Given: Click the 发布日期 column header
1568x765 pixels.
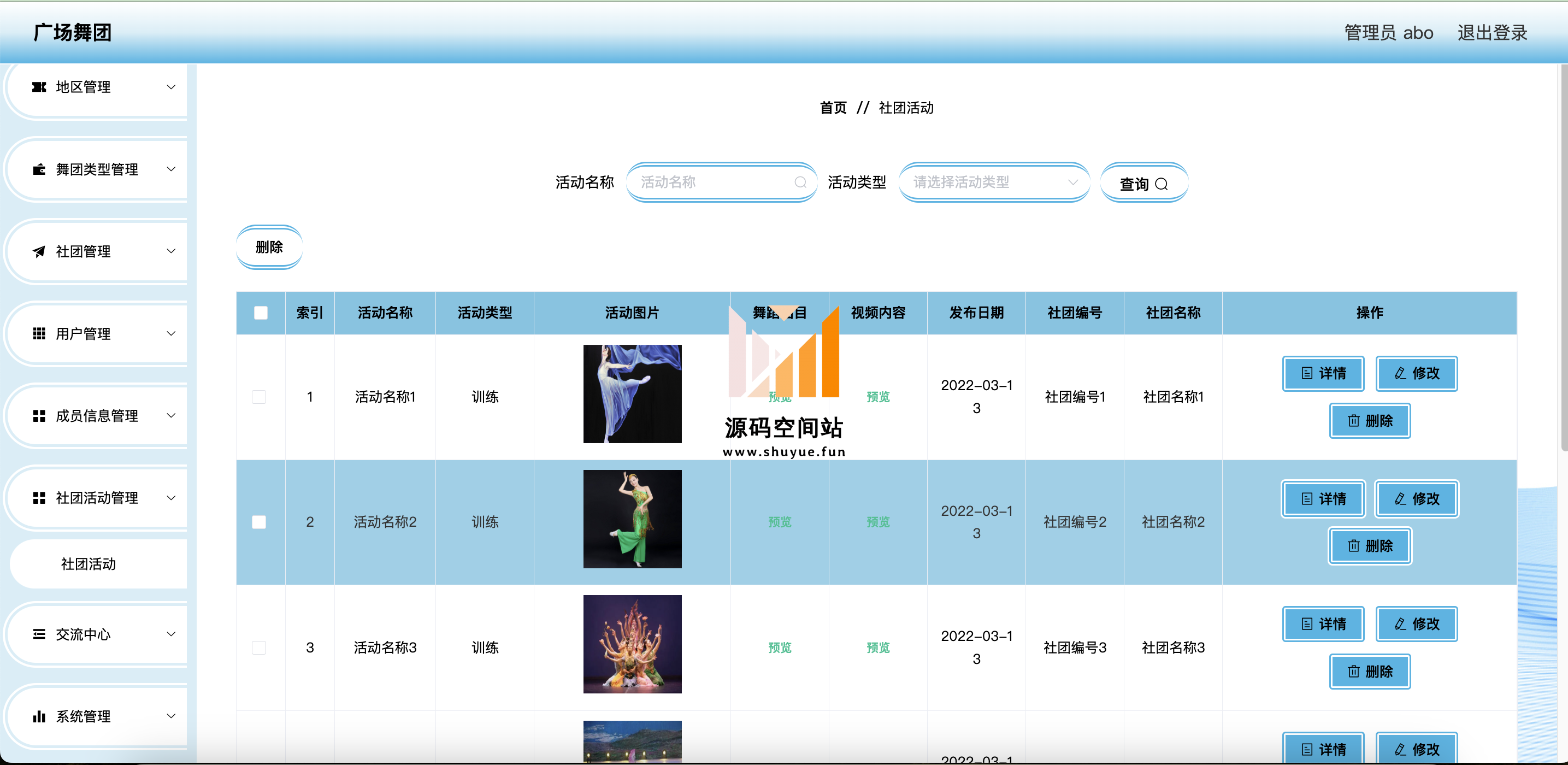Looking at the screenshot, I should pos(976,313).
